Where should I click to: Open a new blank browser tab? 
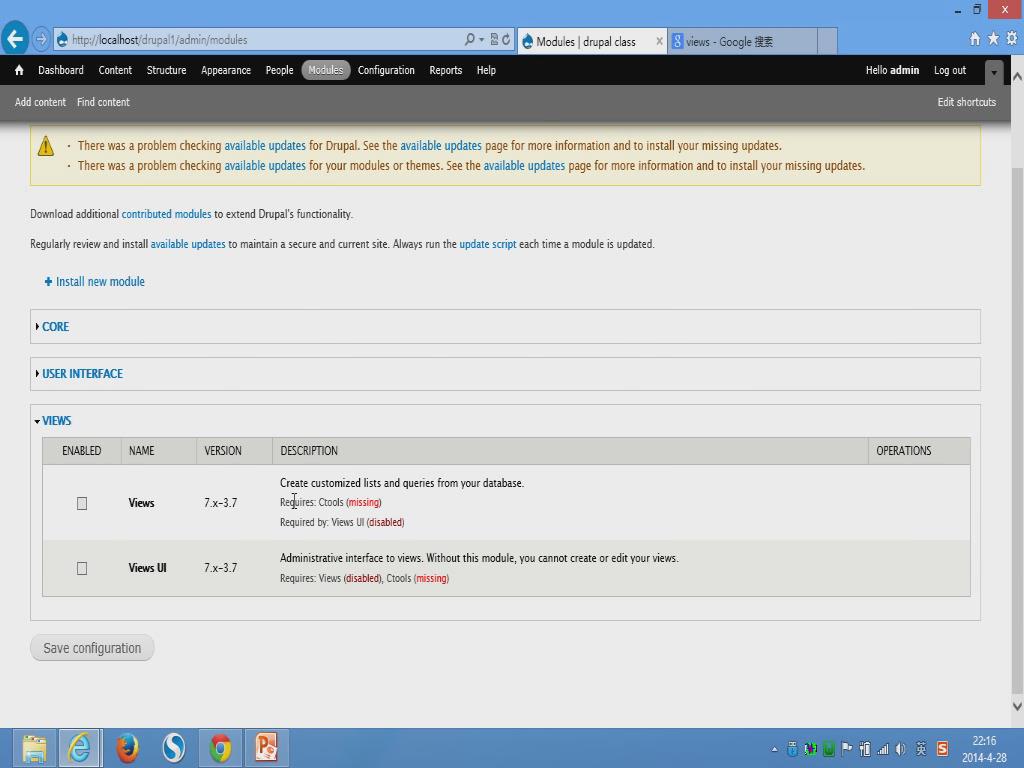(827, 41)
